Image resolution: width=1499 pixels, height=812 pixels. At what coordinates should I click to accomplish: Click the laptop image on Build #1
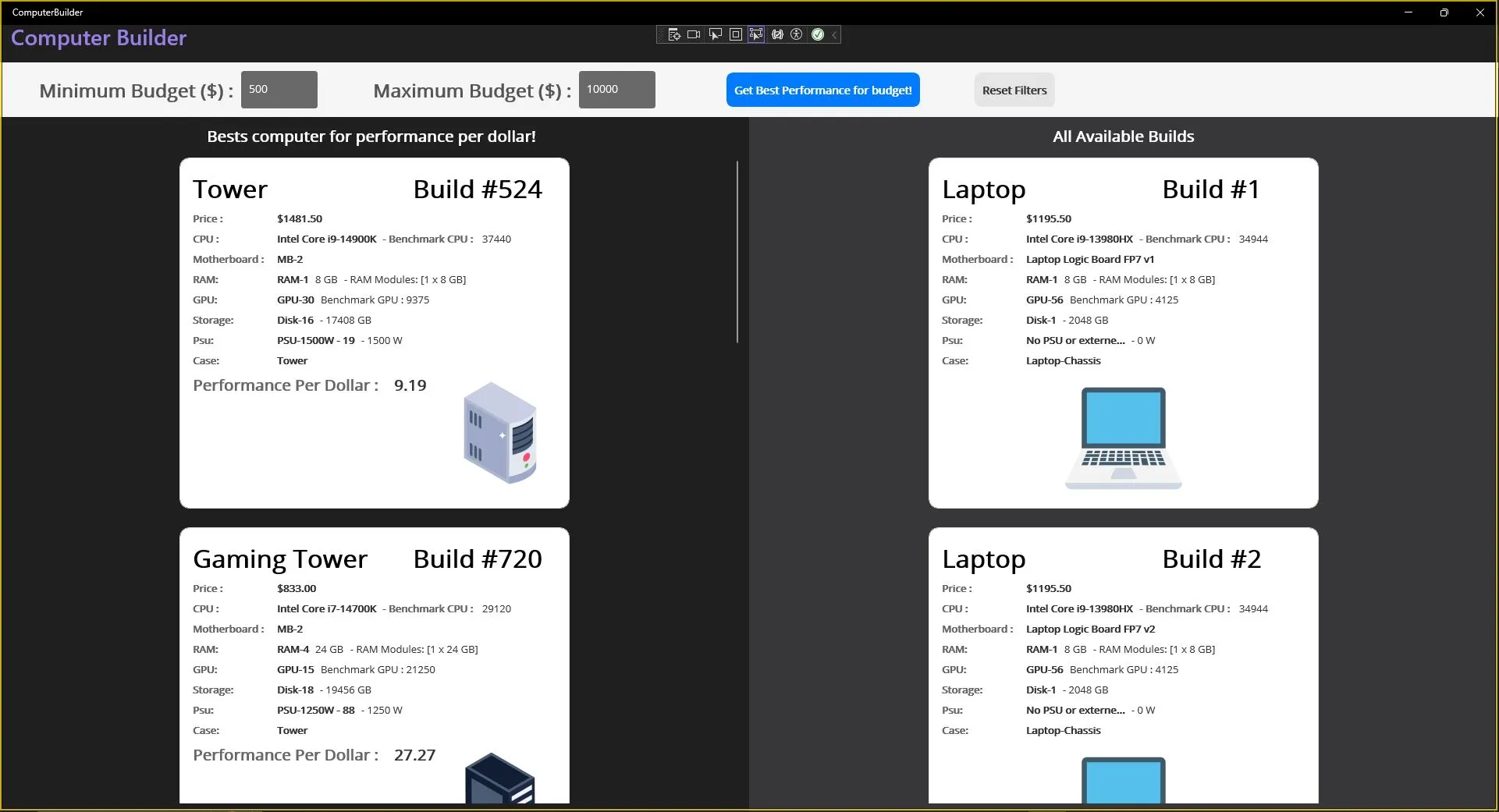(1123, 438)
